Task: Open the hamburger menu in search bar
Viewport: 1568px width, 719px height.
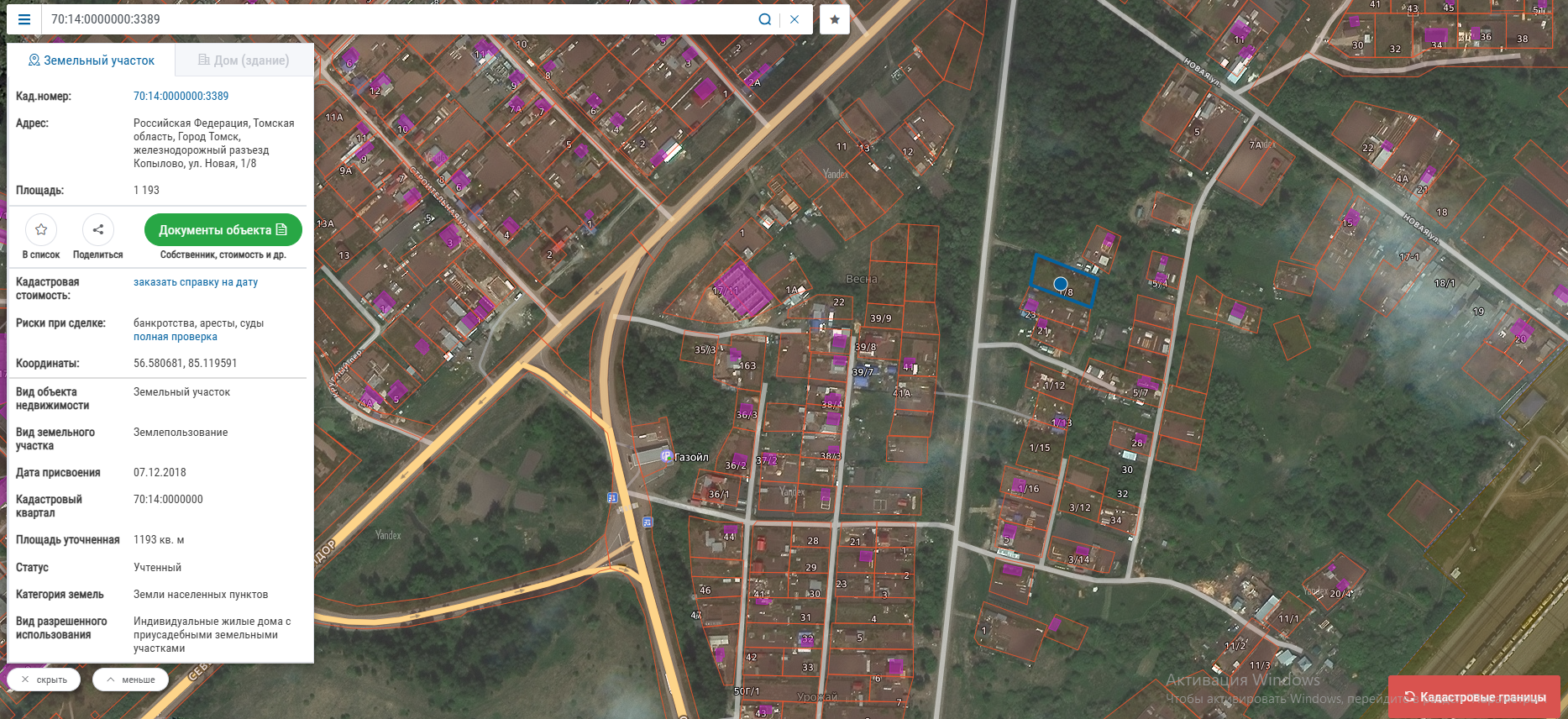Action: 24,19
